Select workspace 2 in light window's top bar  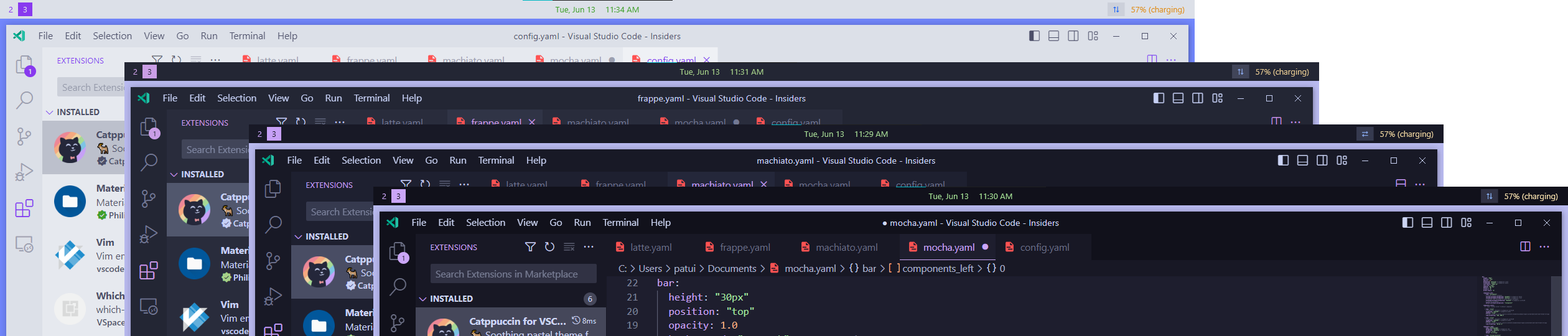11,9
